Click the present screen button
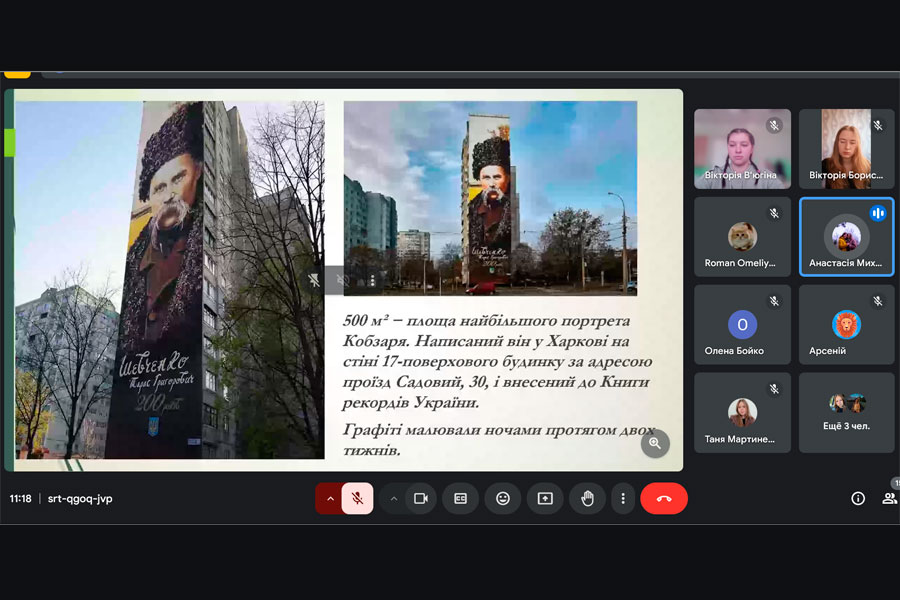 pos(545,498)
